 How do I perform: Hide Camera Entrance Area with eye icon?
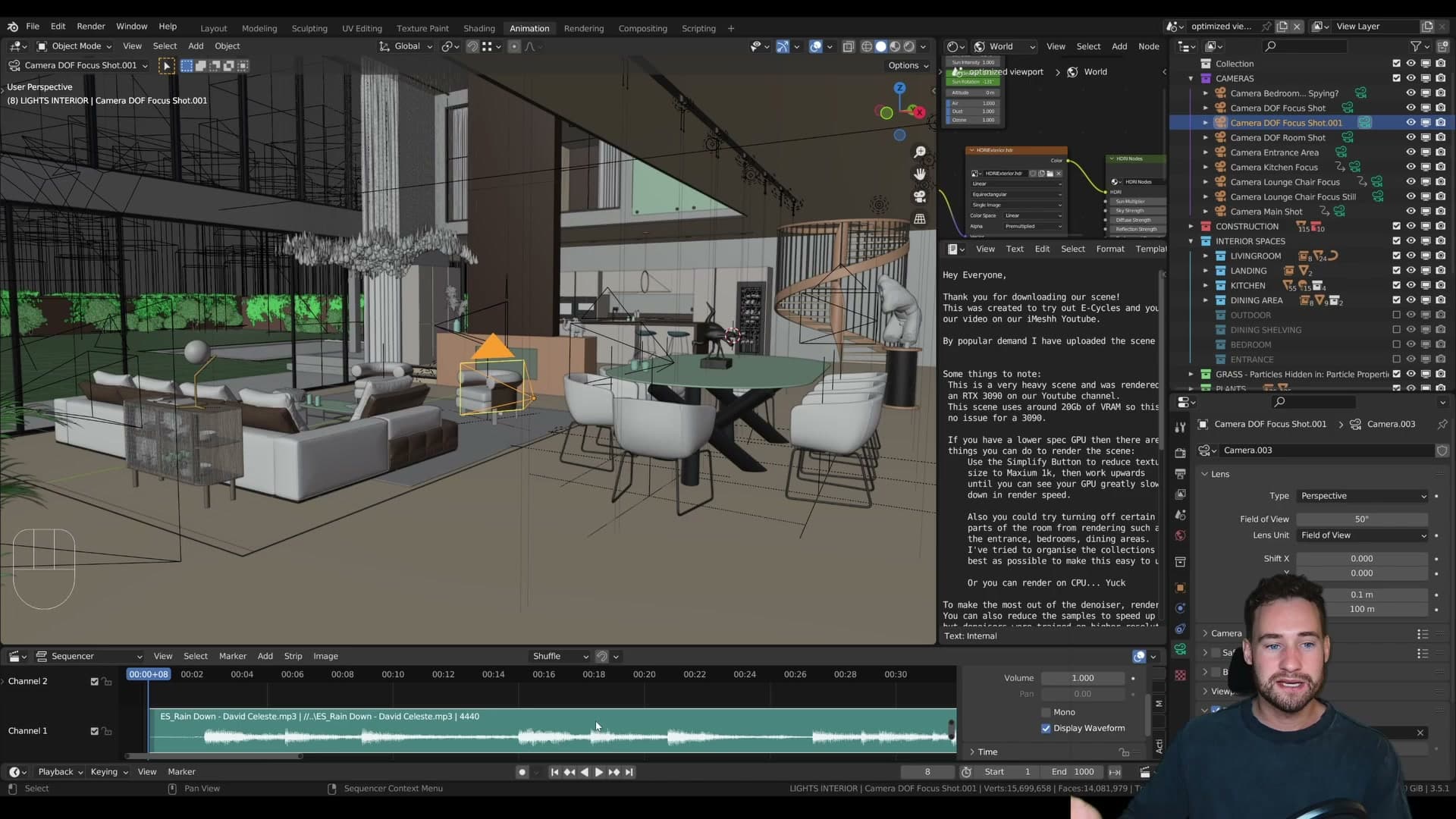pos(1410,152)
